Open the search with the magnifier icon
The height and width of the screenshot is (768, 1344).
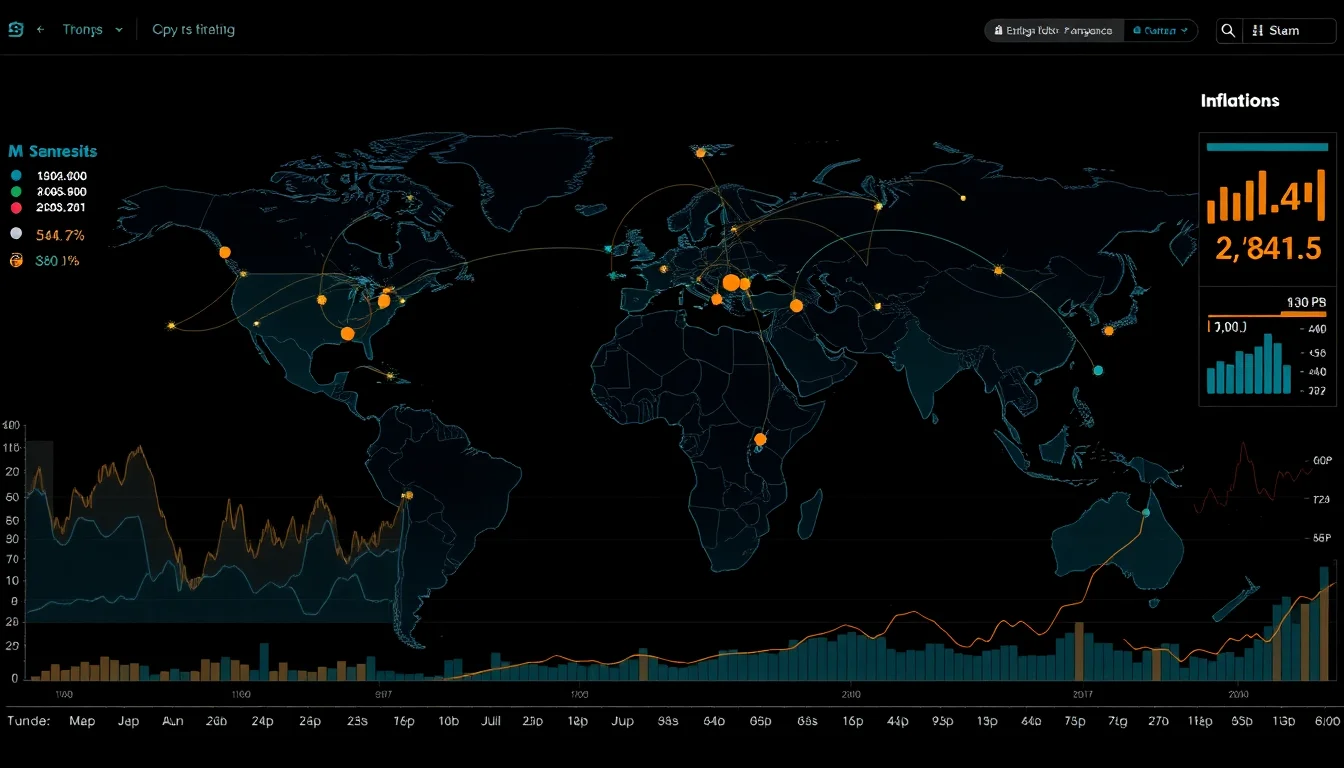(x=1228, y=30)
